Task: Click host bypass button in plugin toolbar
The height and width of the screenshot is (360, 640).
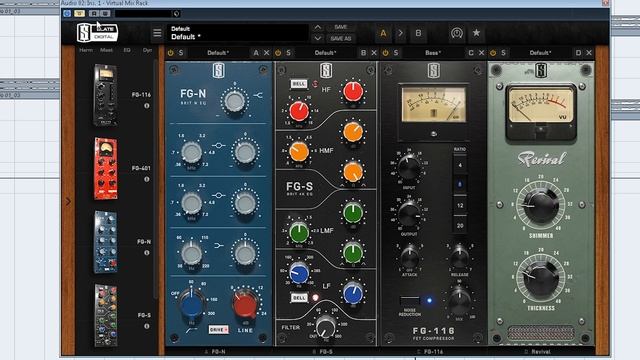Action: click(67, 13)
